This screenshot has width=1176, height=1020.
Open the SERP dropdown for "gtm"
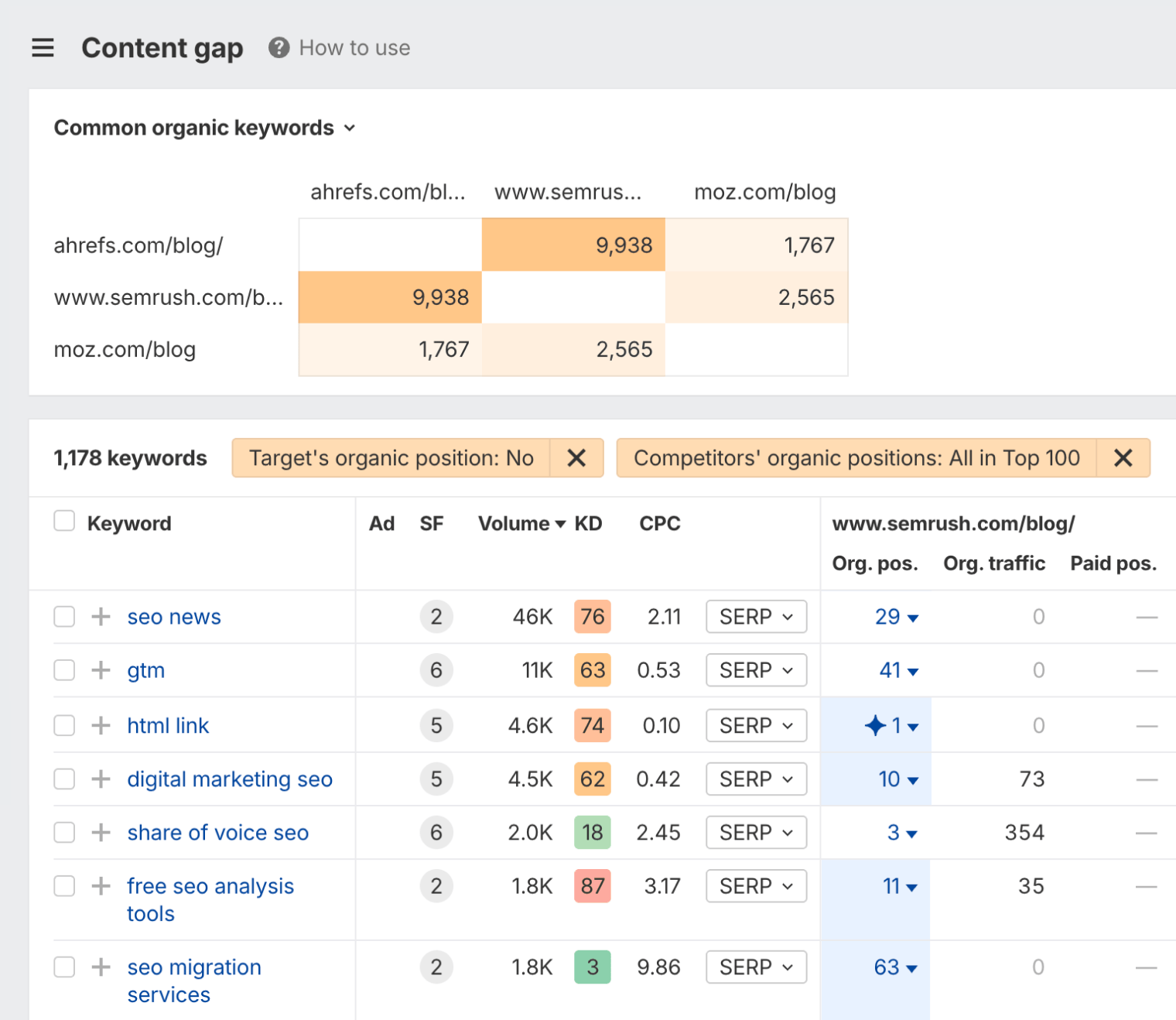(756, 670)
